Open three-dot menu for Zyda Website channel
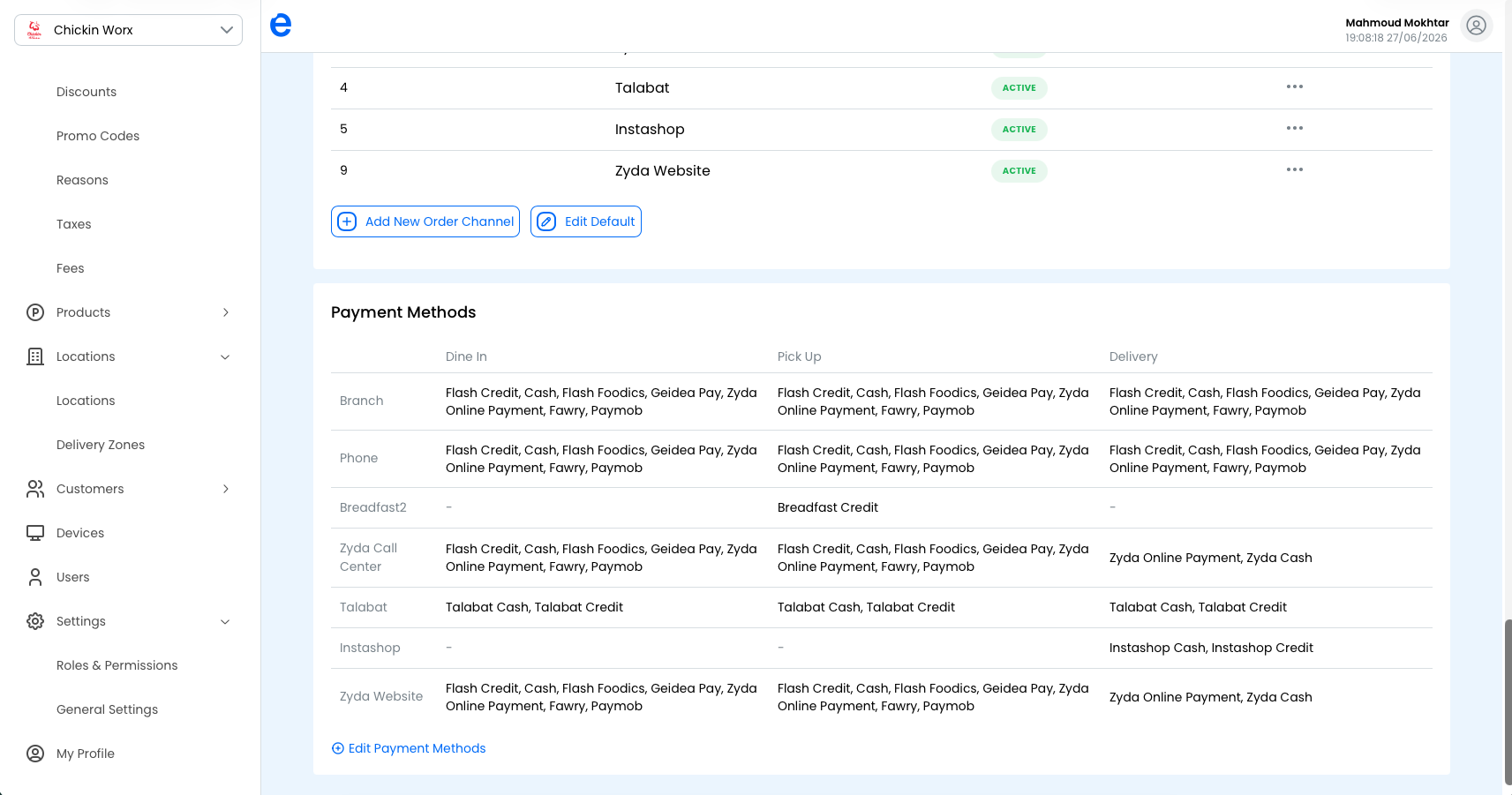 click(1294, 169)
